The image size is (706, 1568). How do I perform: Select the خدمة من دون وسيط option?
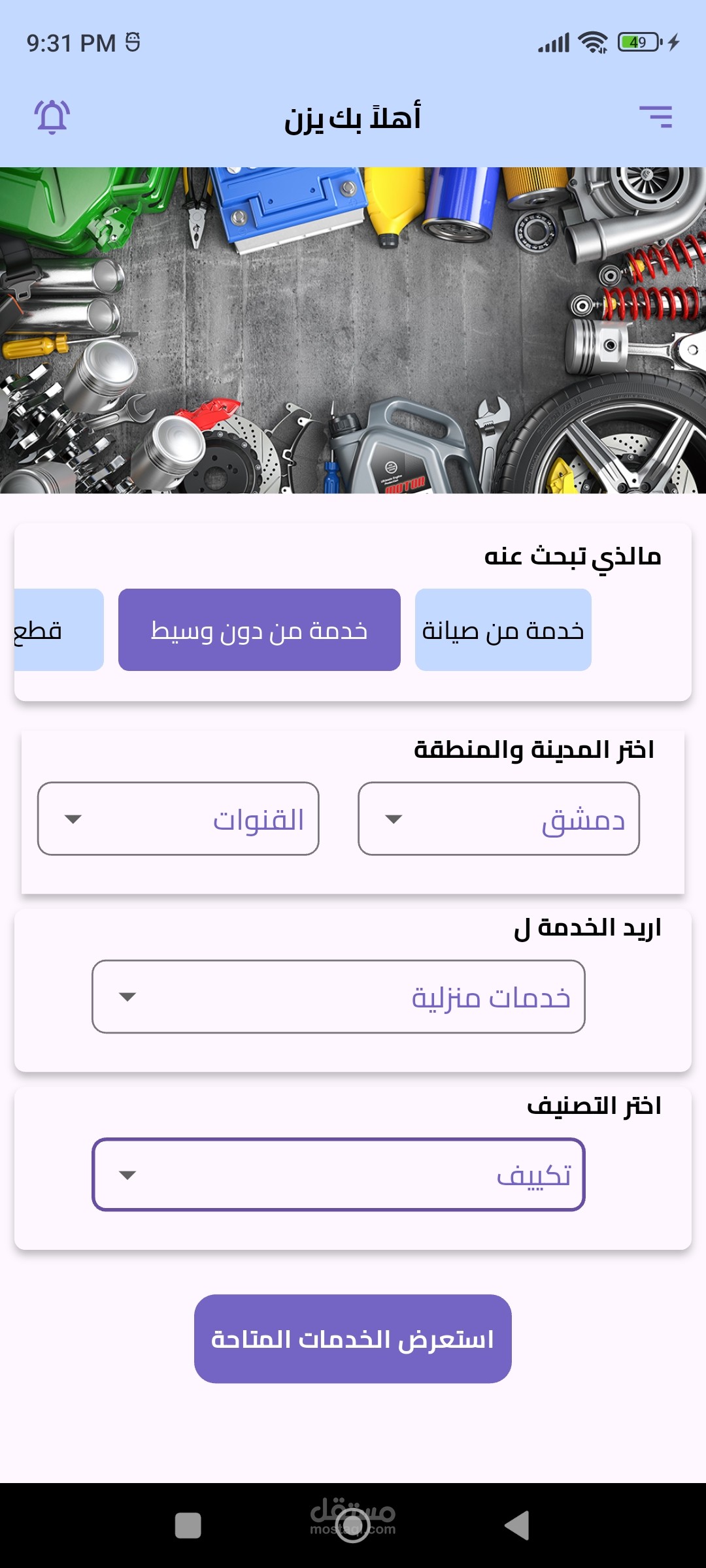(x=259, y=630)
